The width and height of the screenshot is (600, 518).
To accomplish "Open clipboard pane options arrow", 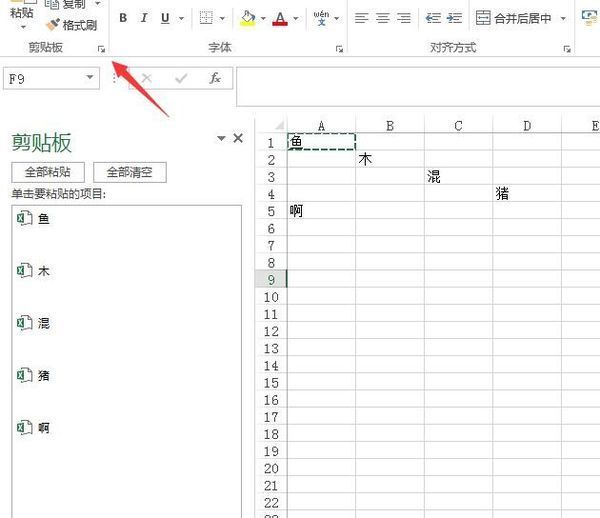I will [221, 138].
